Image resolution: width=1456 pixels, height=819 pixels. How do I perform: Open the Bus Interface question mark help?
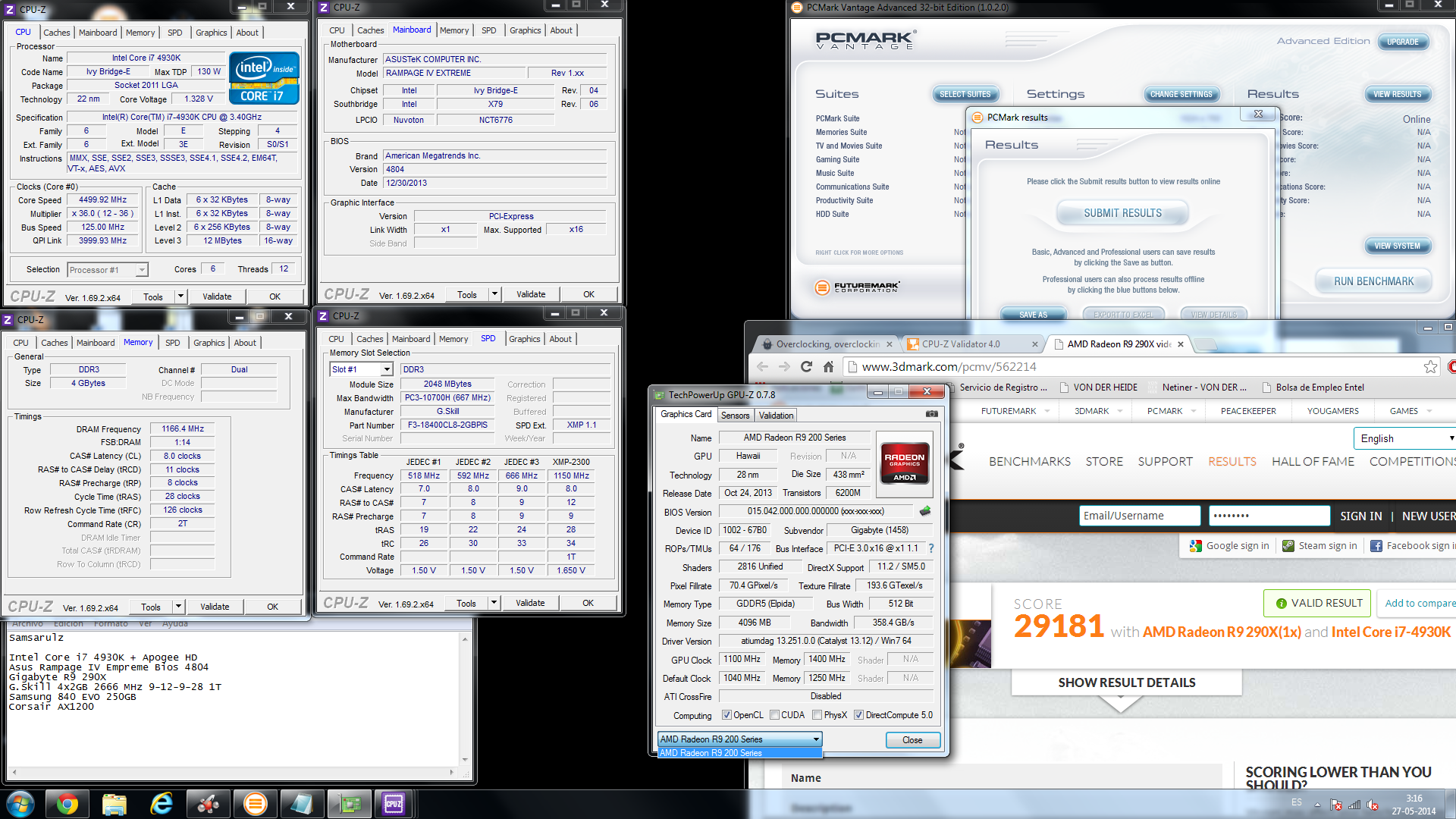931,548
